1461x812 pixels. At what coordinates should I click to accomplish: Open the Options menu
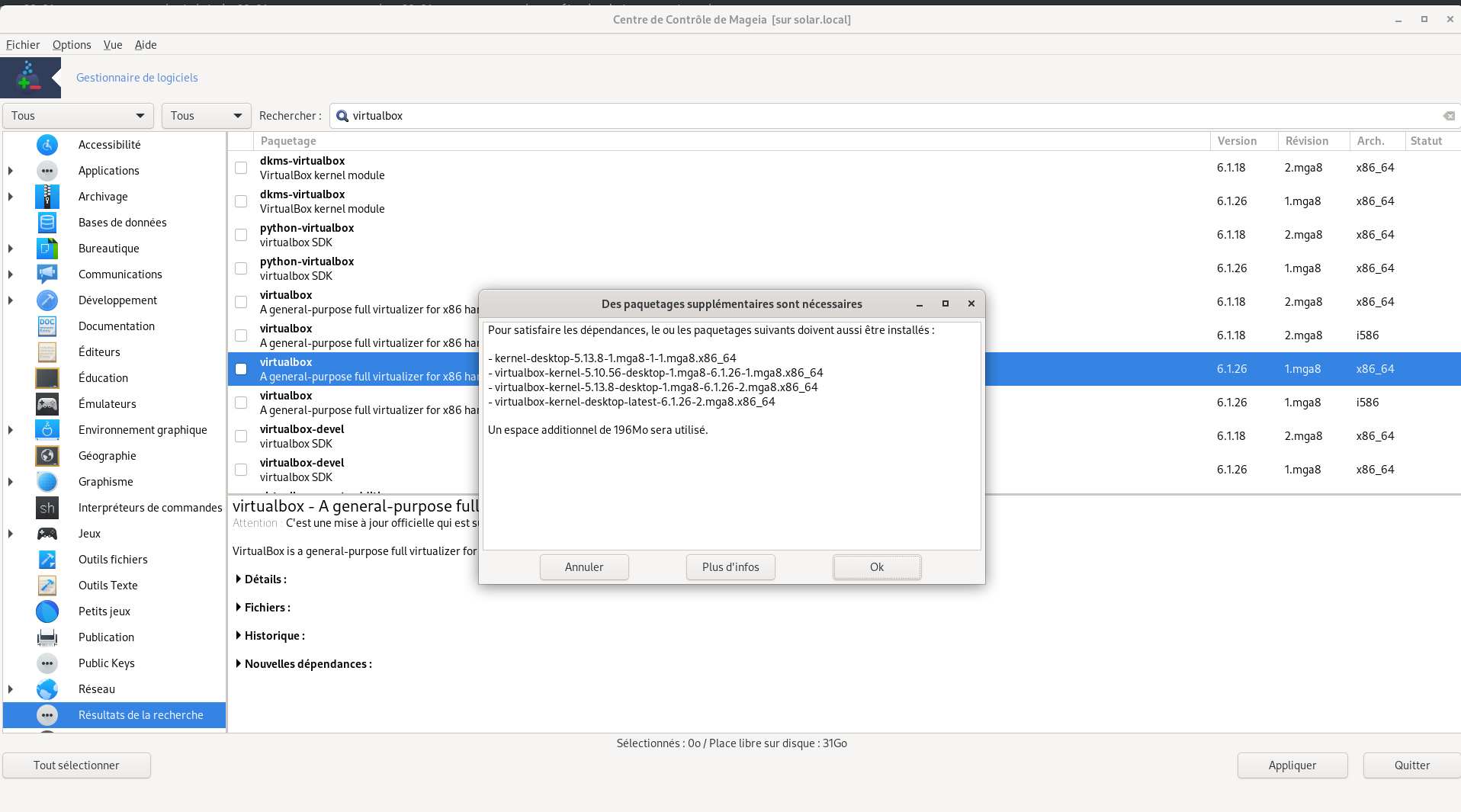(x=72, y=45)
